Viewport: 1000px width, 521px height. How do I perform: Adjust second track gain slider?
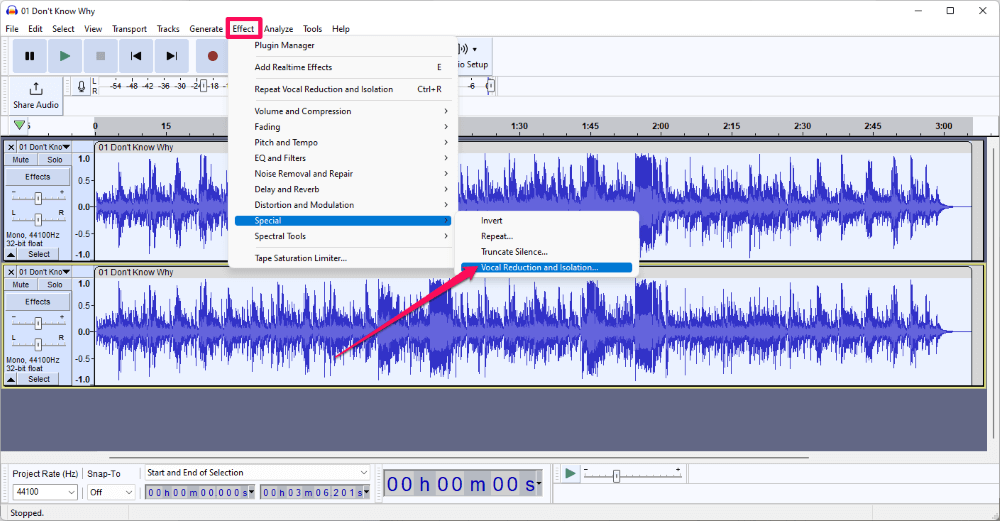(x=38, y=323)
